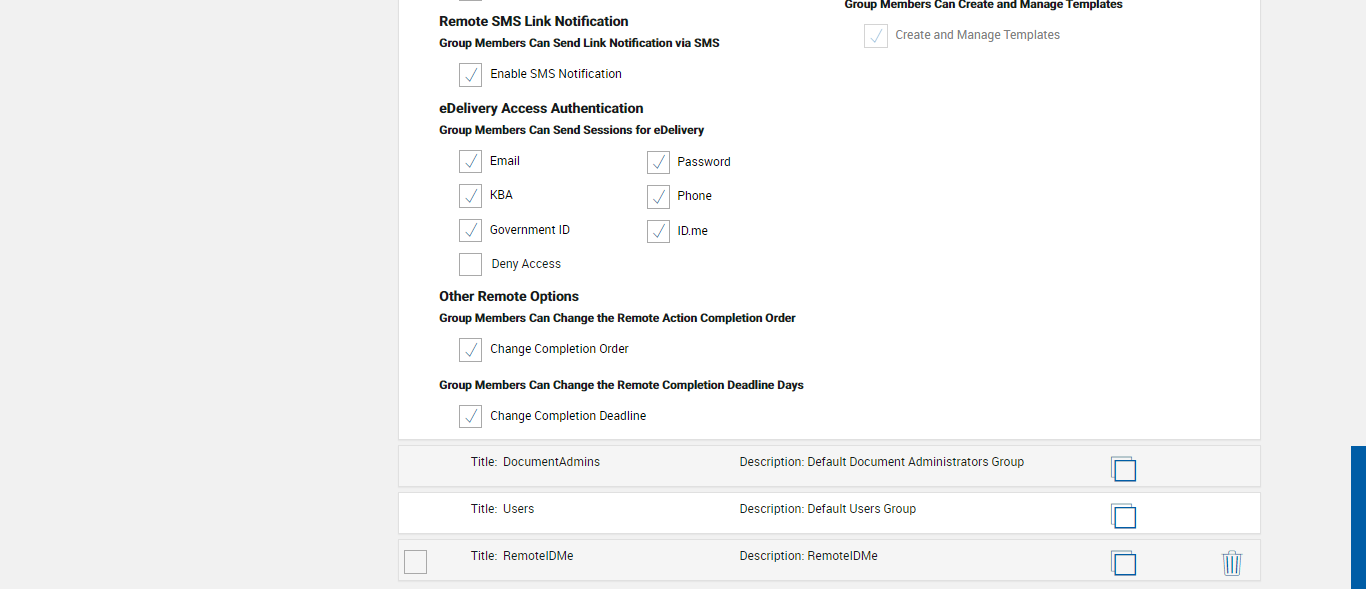Screen dimensions: 1366x589
Task: Open the 'Title: DocumentAdmins' group row
Action: (x=829, y=466)
